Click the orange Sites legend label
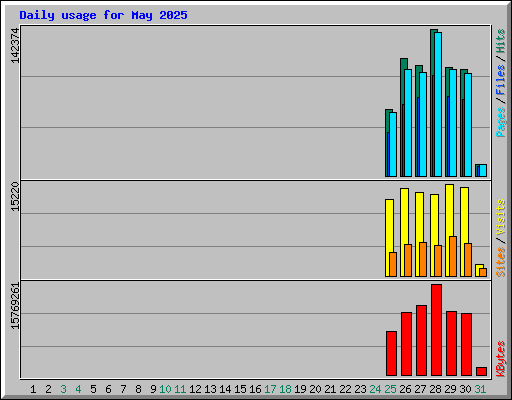Viewport: 512px width, 400px height. click(500, 262)
